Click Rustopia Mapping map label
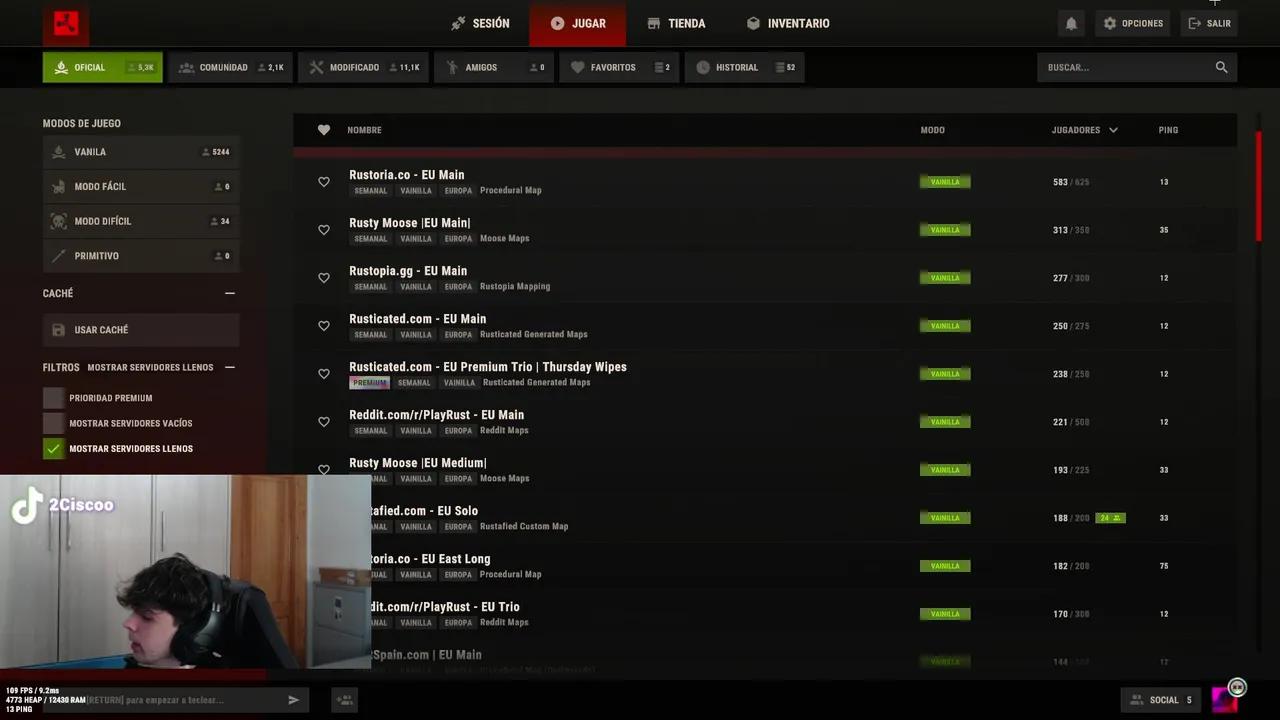Image resolution: width=1280 pixels, height=720 pixels. click(515, 286)
